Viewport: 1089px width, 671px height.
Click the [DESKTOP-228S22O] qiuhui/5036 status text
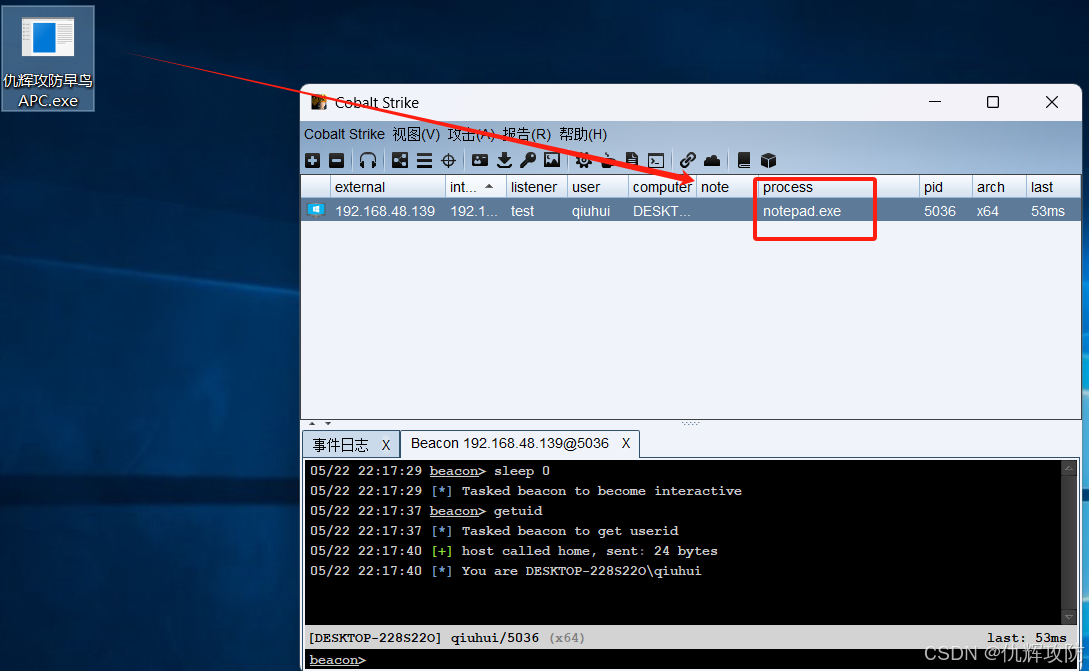click(424, 638)
